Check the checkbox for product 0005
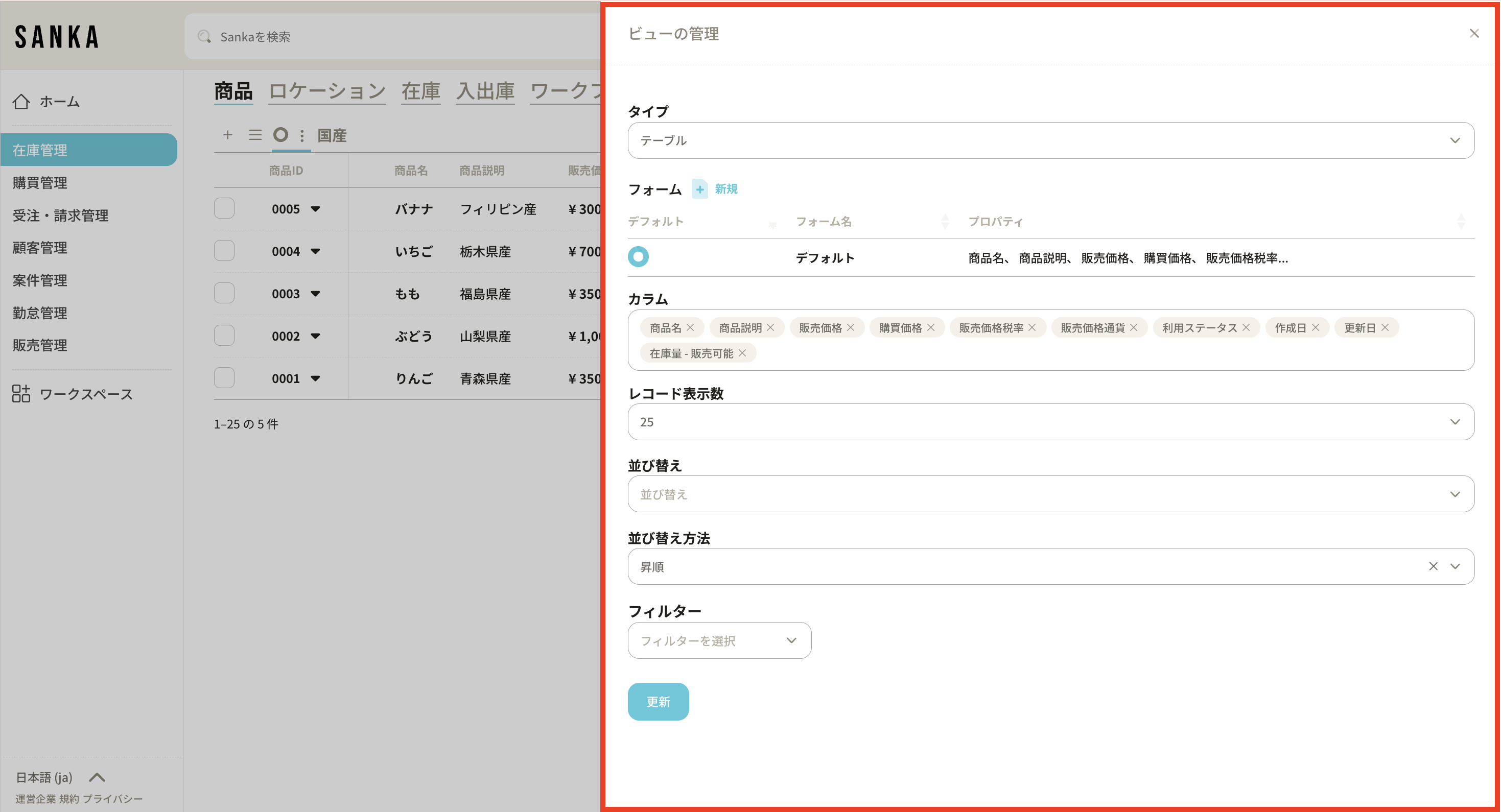The height and width of the screenshot is (812, 1501). [x=224, y=208]
